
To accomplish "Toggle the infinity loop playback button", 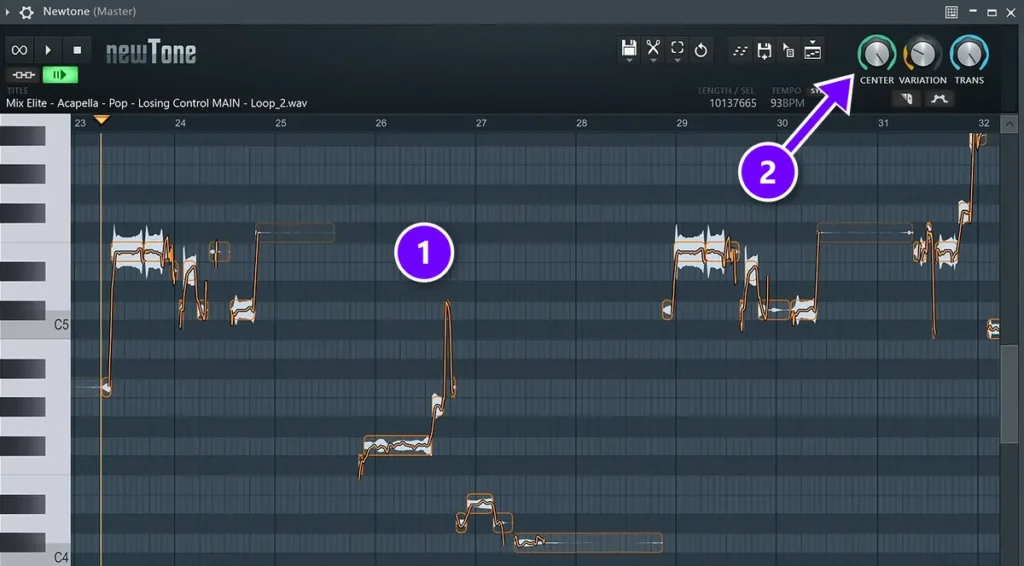I will tap(20, 50).
